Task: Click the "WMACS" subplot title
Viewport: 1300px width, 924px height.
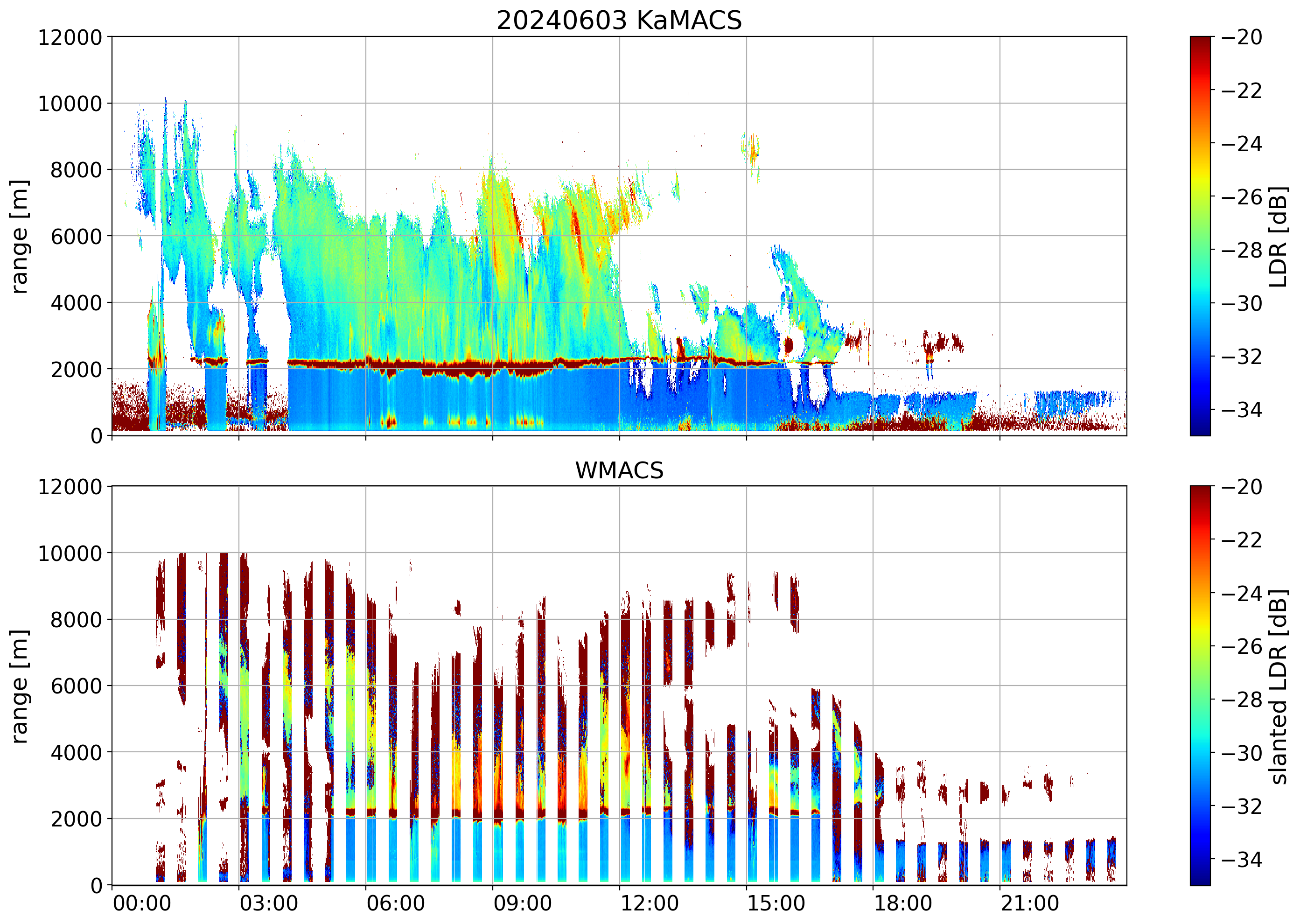Action: (x=619, y=470)
